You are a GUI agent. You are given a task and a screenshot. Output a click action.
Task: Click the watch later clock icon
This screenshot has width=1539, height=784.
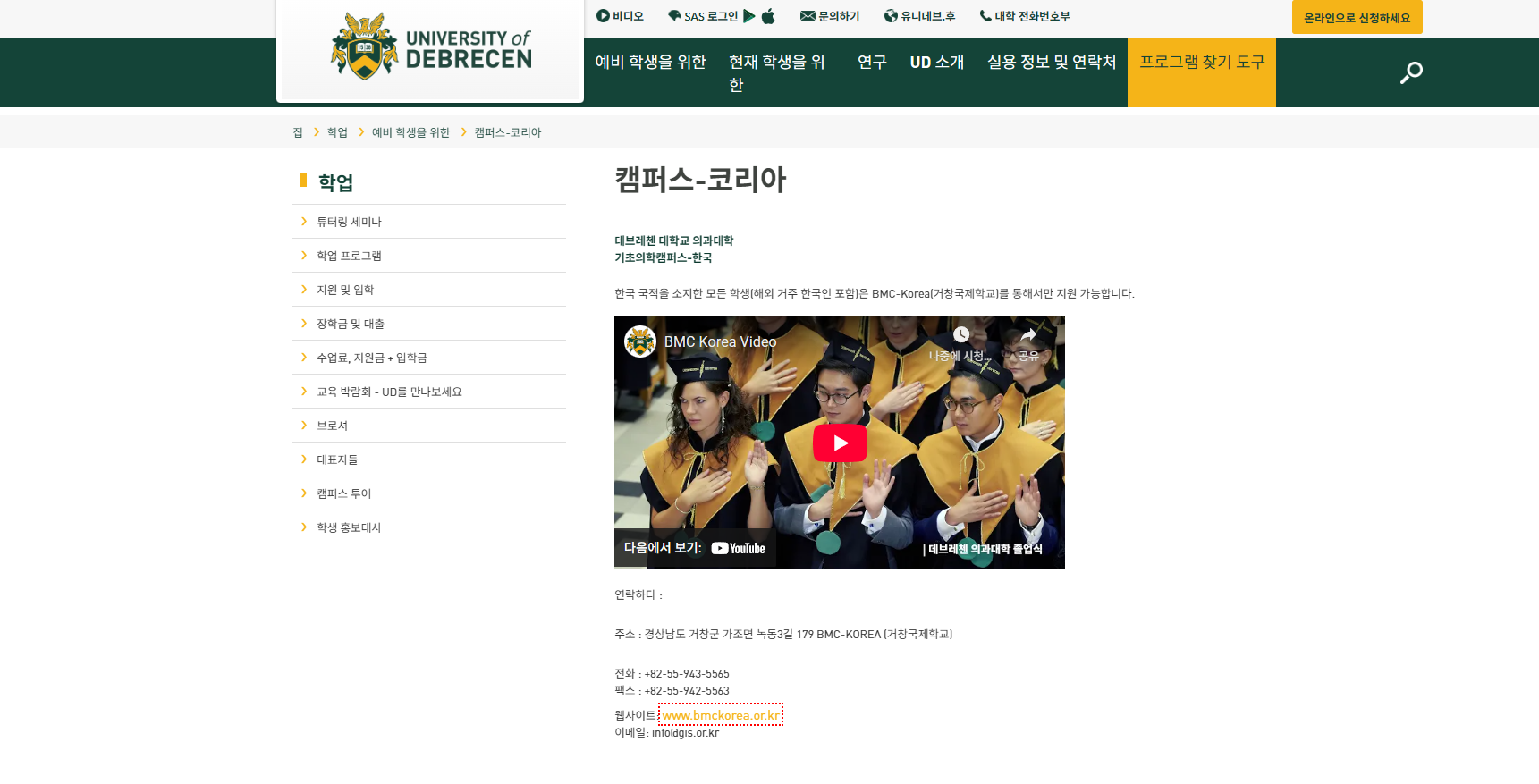(x=960, y=335)
